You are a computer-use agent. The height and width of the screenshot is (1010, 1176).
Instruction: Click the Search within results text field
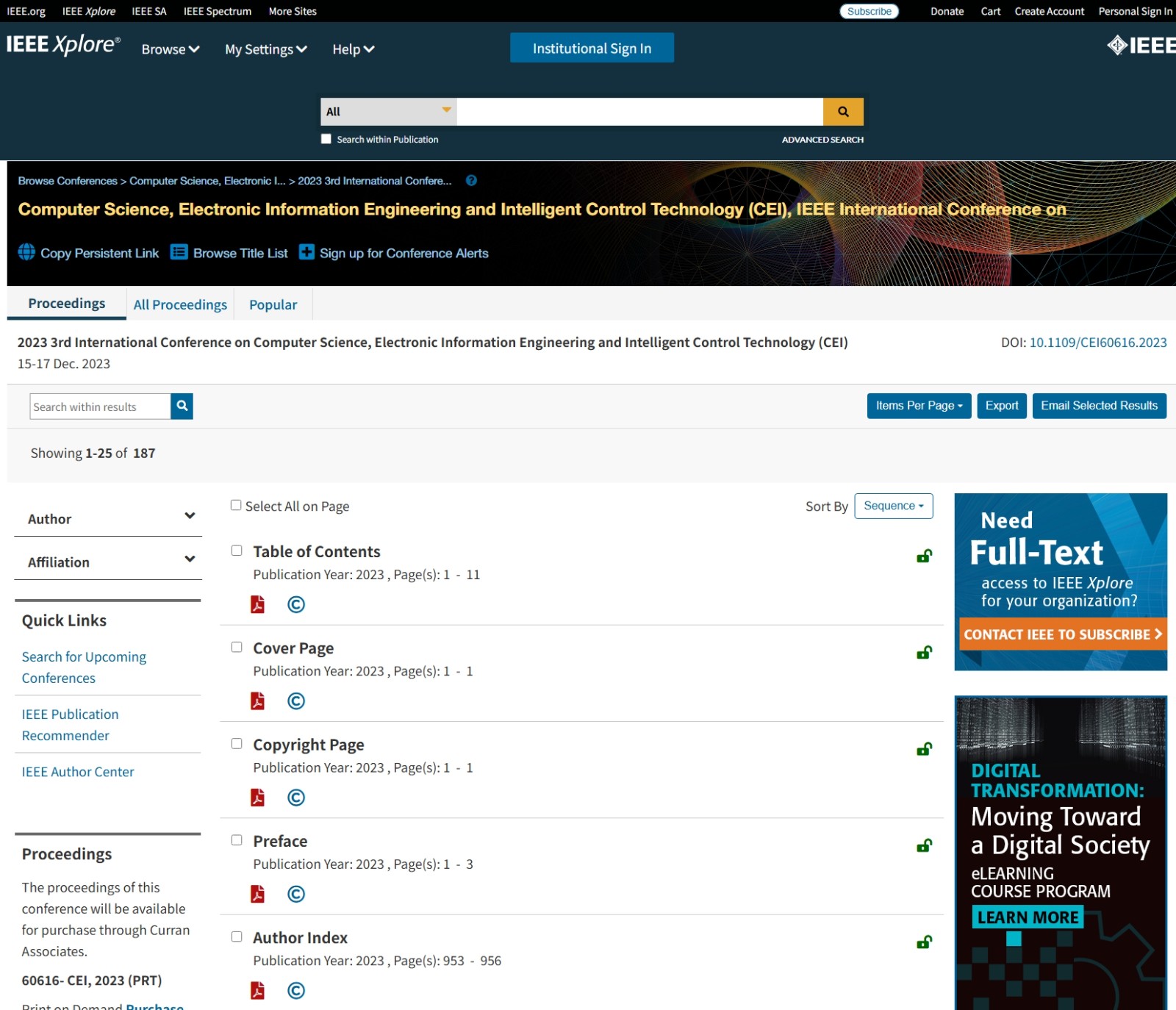(100, 406)
